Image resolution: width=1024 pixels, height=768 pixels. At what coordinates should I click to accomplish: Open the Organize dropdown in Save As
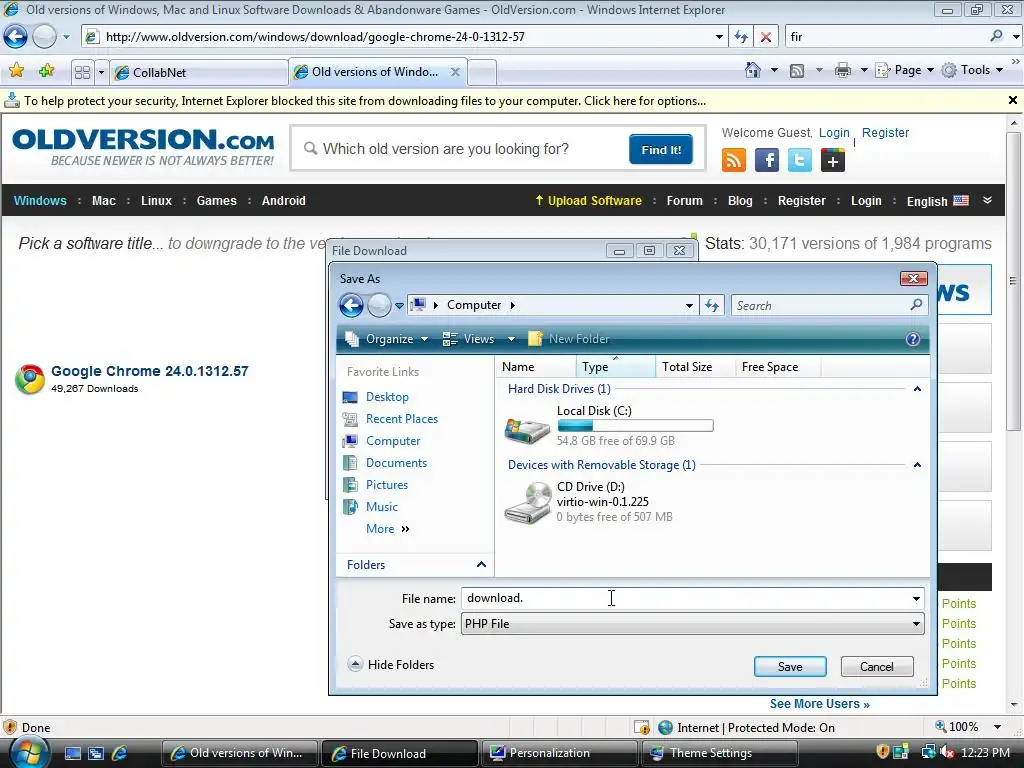(387, 339)
